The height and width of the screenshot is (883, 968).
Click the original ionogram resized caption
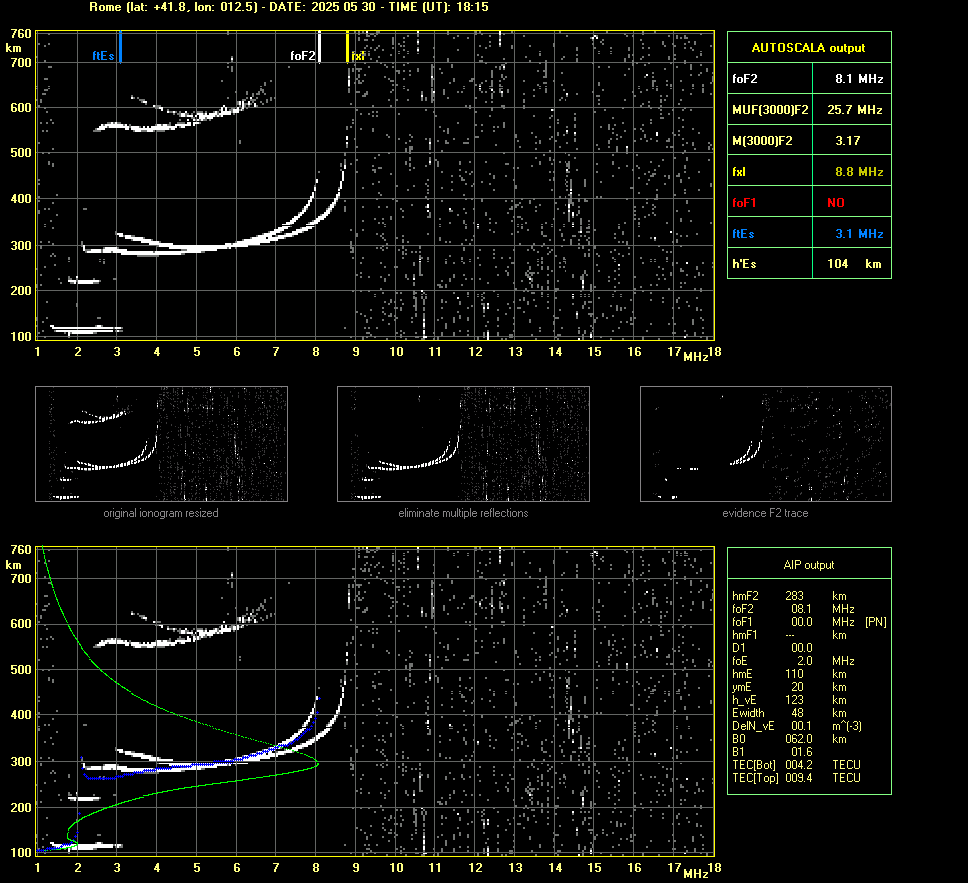tap(161, 513)
